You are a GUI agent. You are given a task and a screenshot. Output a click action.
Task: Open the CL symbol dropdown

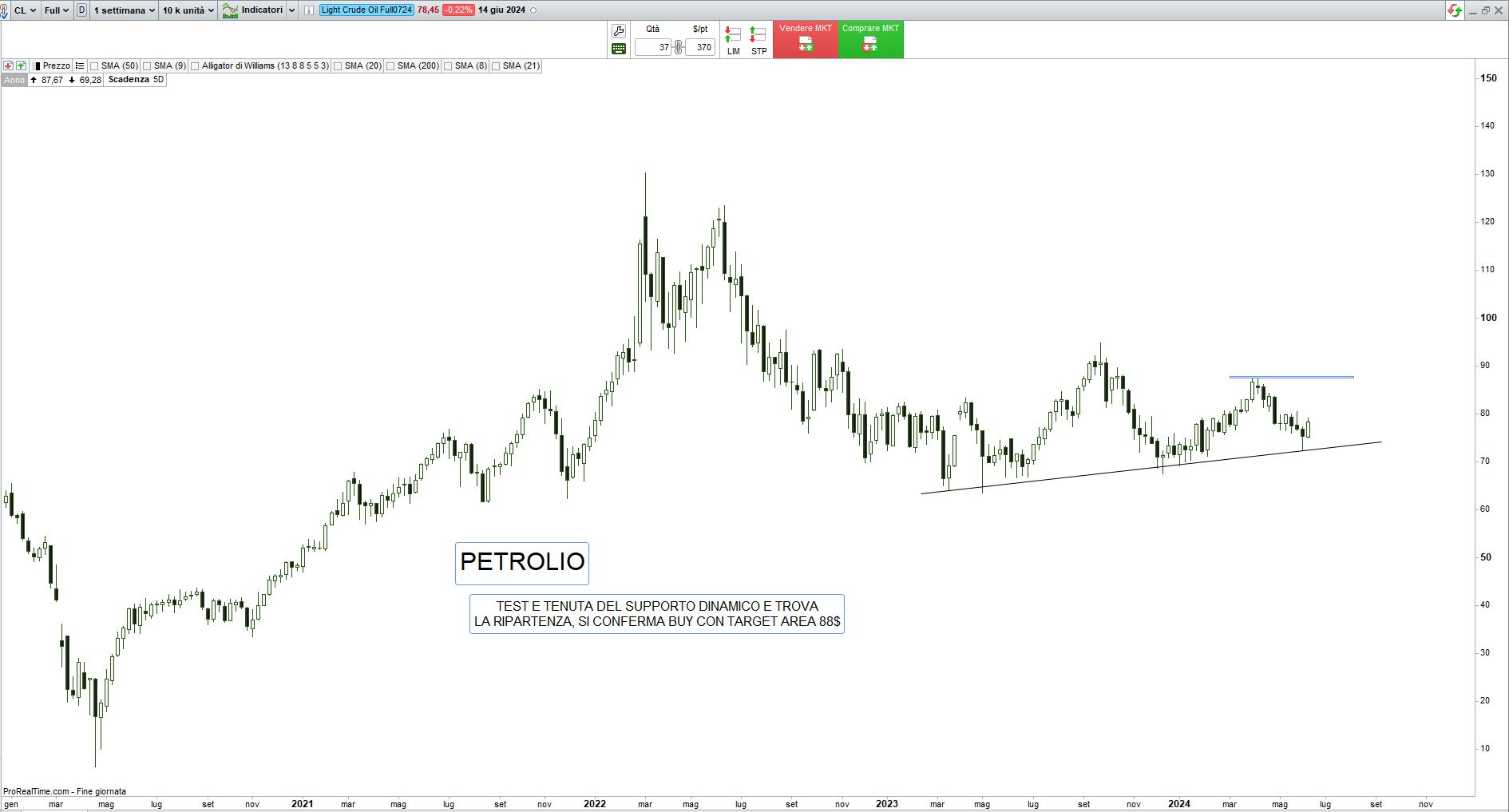[25, 10]
